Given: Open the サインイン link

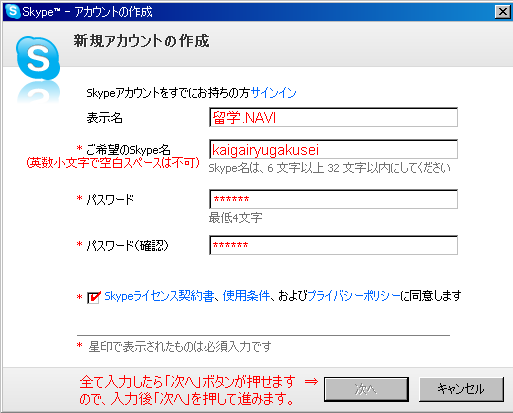Looking at the screenshot, I should click(273, 93).
